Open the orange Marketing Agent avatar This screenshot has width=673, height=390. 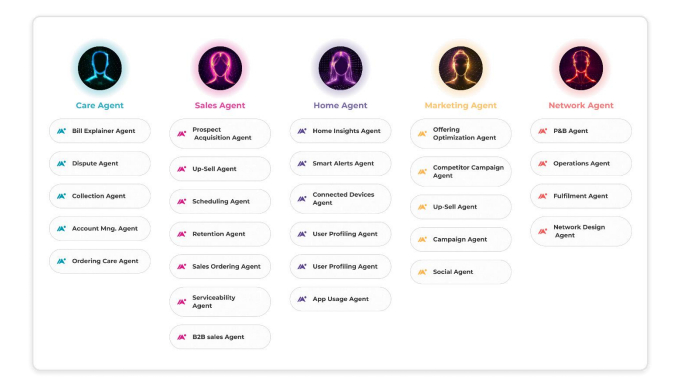tap(461, 68)
